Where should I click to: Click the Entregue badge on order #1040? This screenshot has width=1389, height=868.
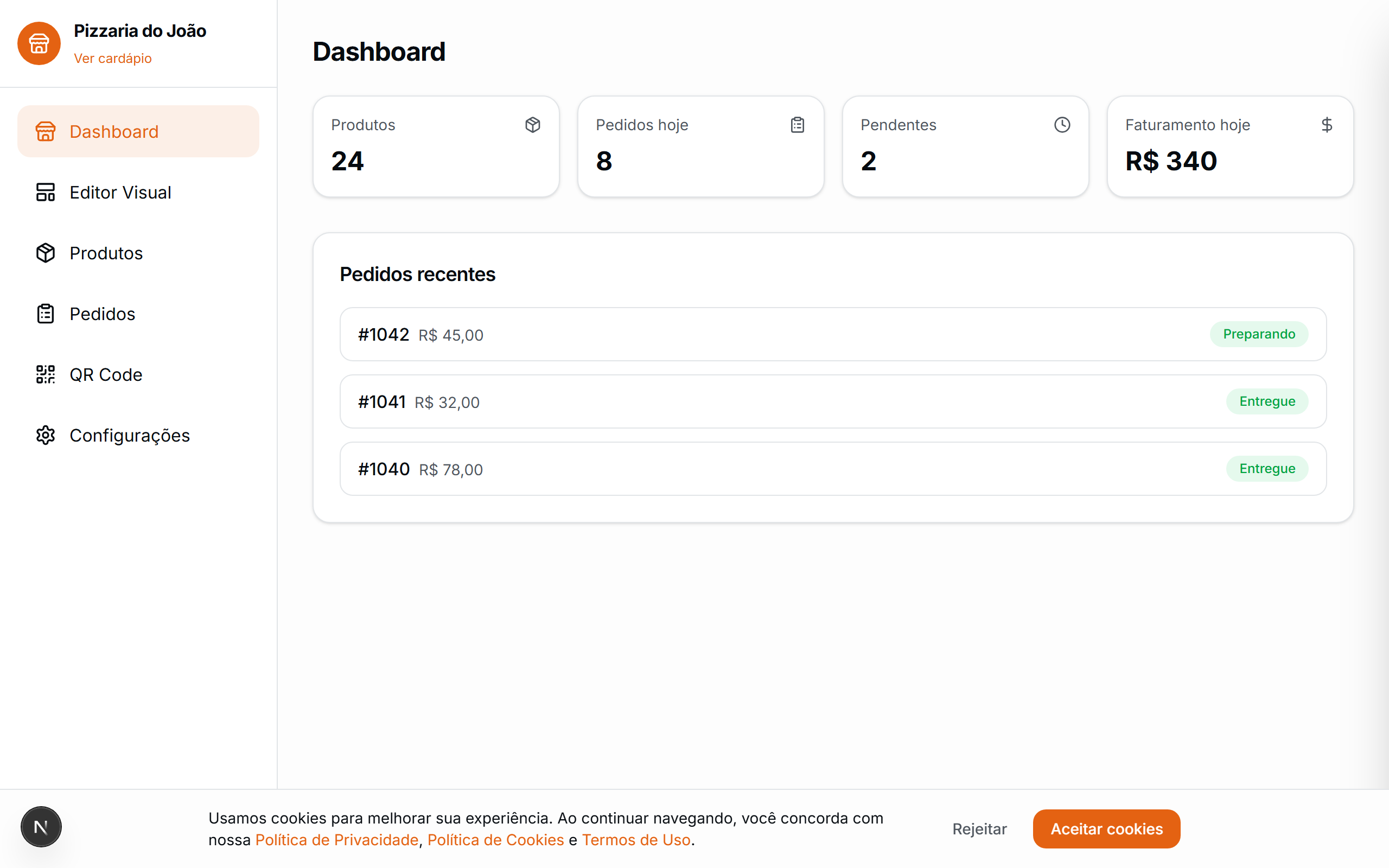(1267, 468)
